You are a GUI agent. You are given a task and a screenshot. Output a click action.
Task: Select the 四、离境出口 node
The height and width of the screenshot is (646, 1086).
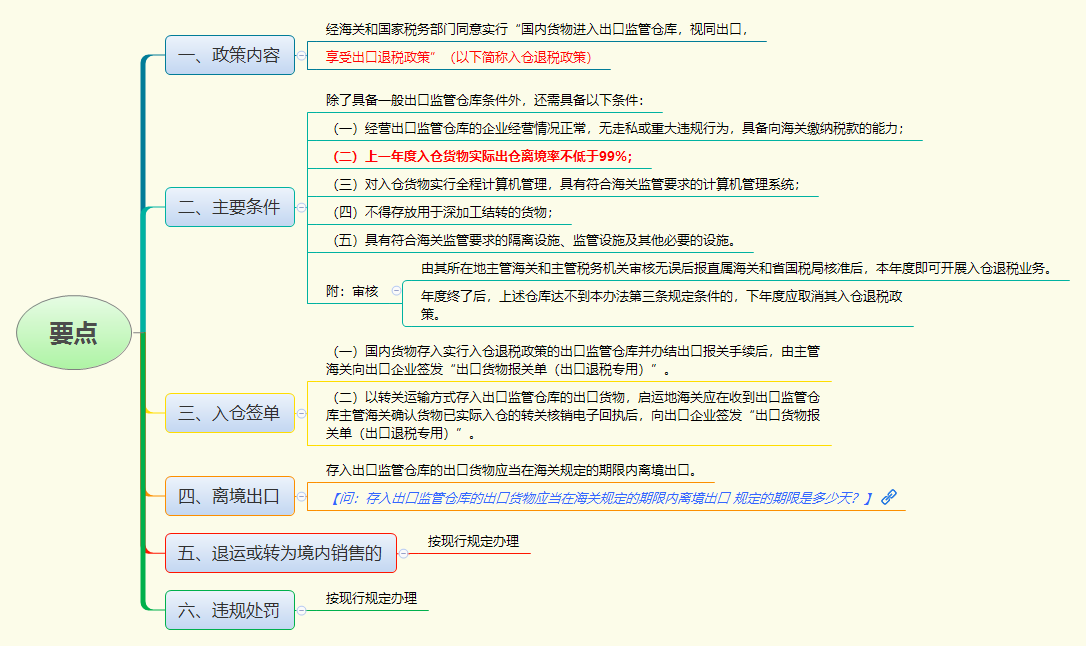[x=230, y=496]
